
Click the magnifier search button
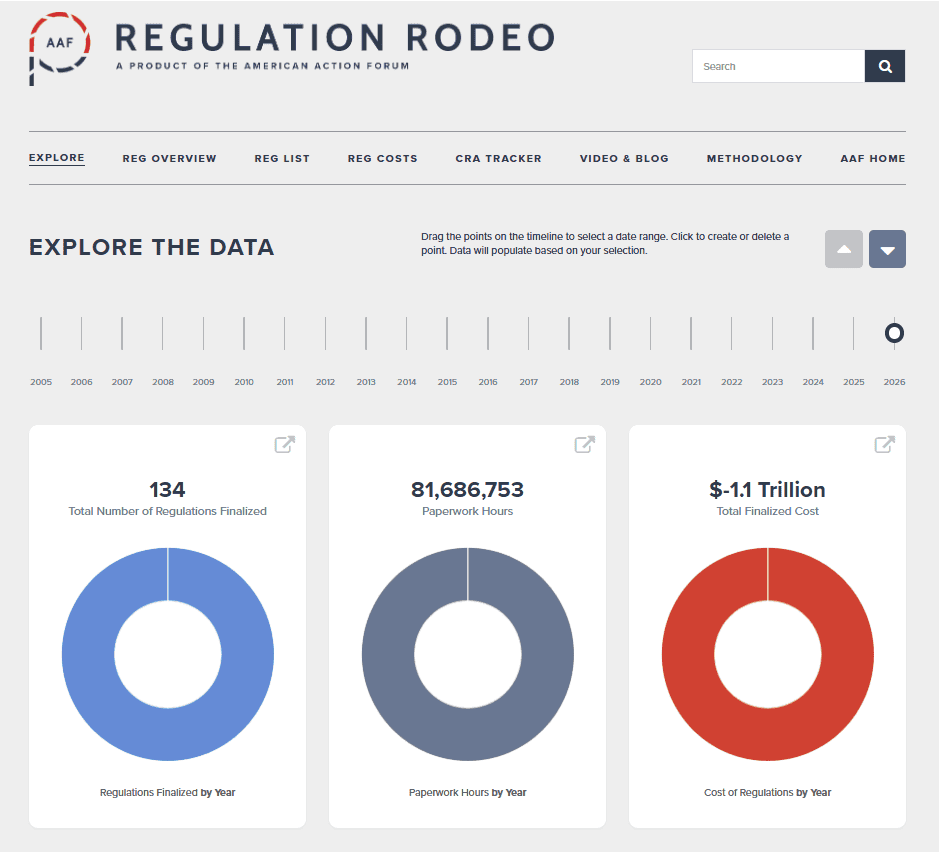point(885,66)
